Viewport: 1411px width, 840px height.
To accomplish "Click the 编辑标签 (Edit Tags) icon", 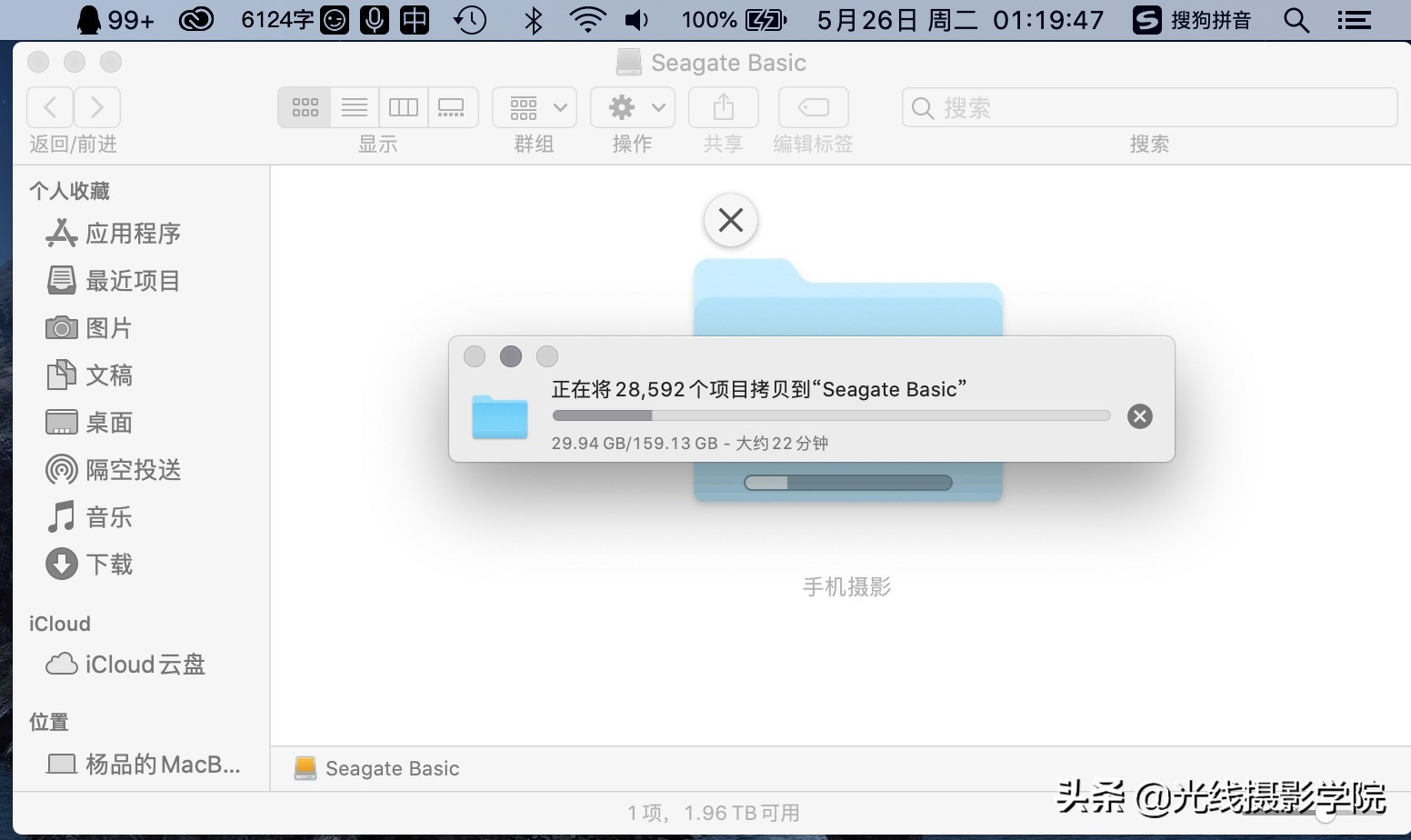I will [812, 106].
